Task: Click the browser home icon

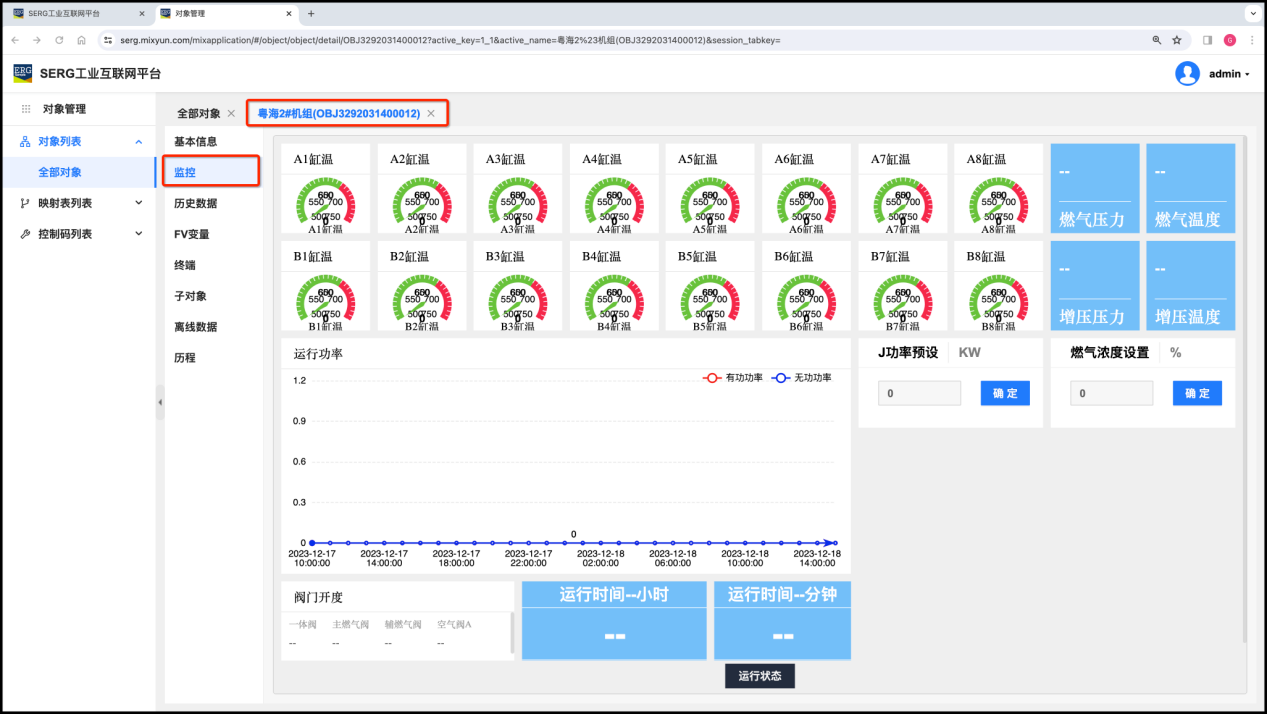Action: pyautogui.click(x=81, y=40)
